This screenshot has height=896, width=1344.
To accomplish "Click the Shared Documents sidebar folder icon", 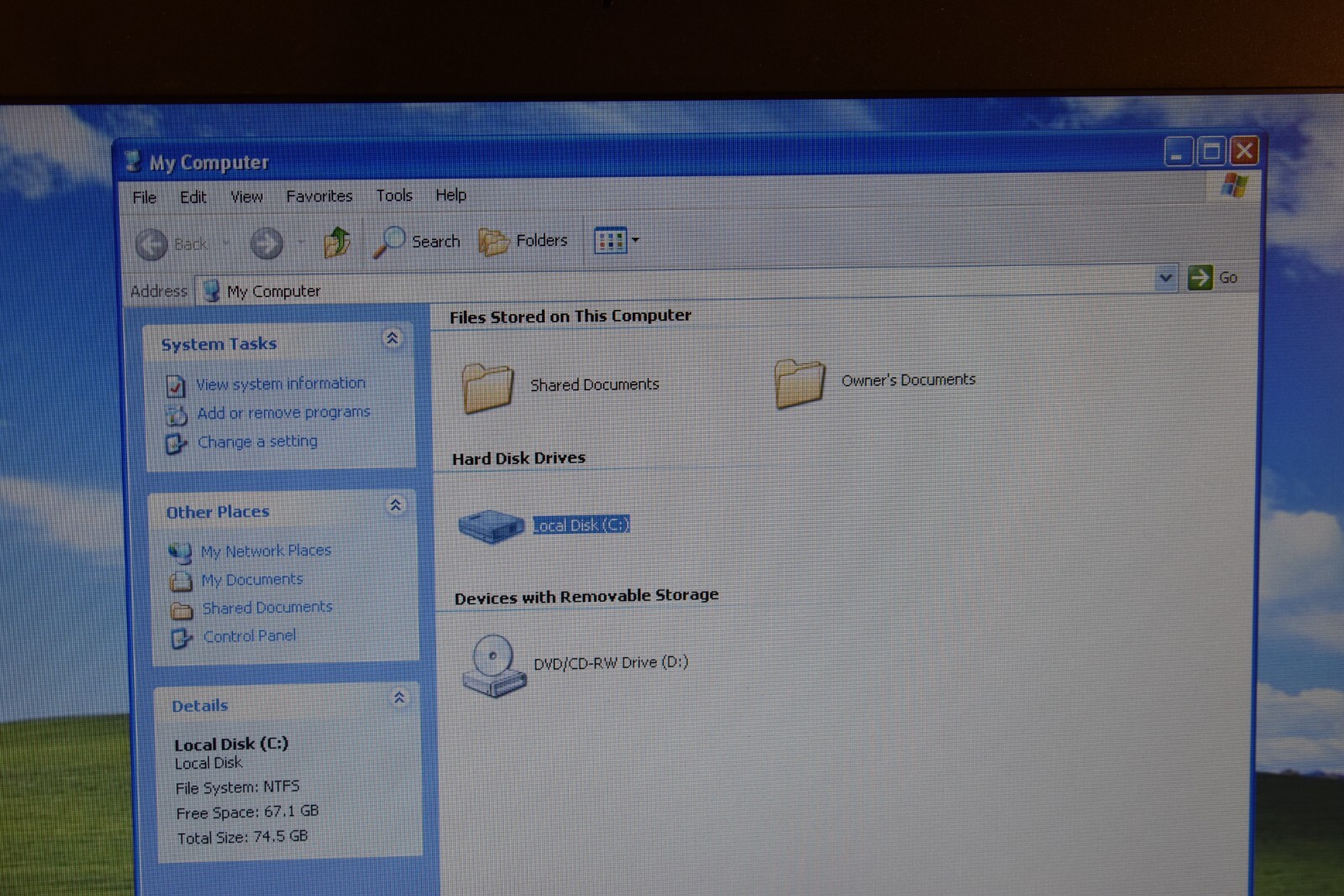I will [181, 610].
